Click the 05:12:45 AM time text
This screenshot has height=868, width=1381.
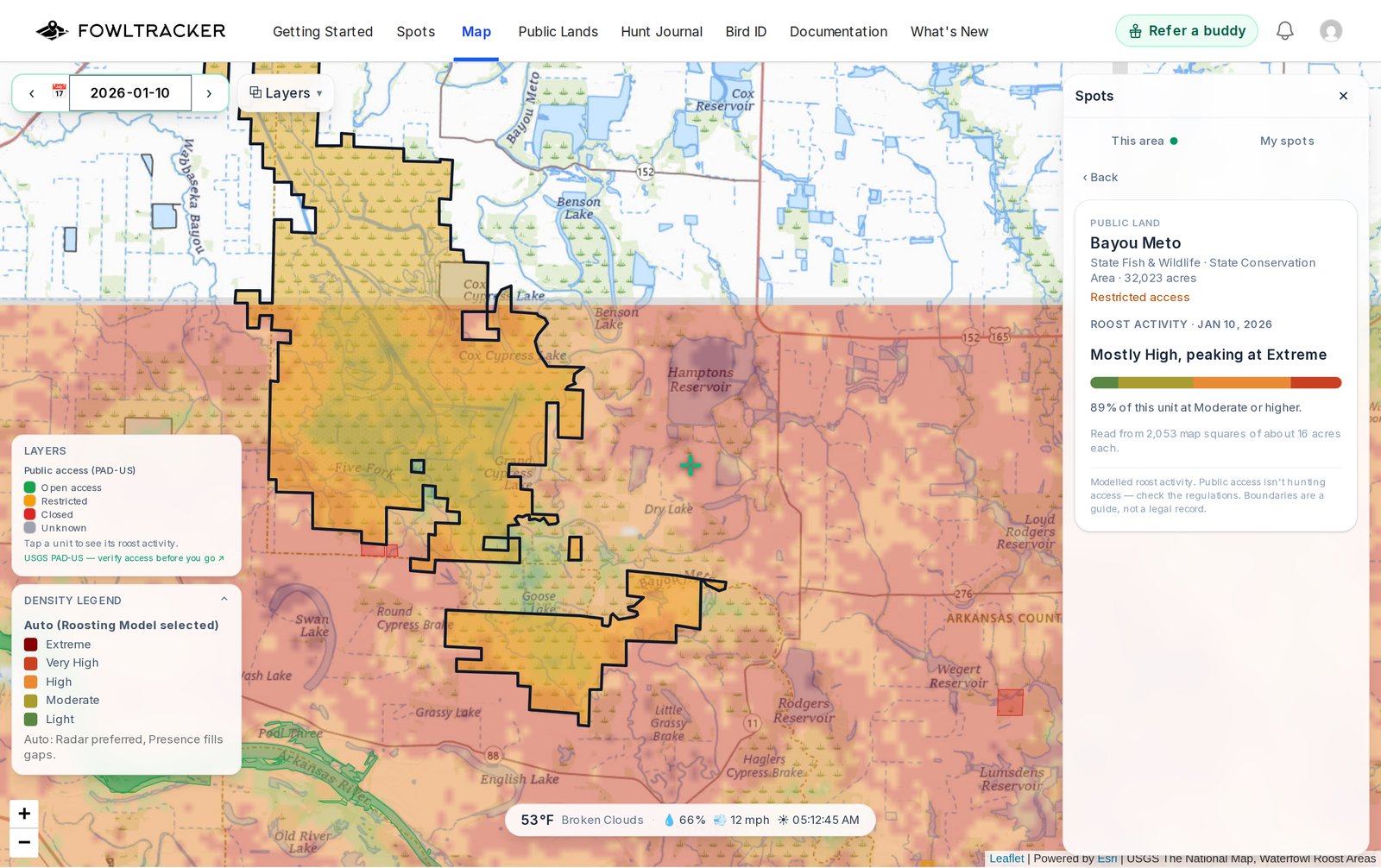[826, 820]
